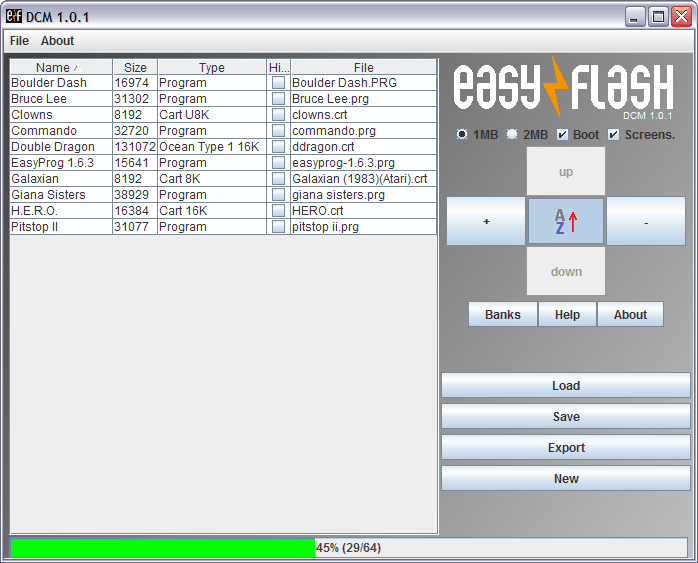Click the easyprog-1.6.3.prg file cell
Screen dimensions: 698x563
click(363, 163)
